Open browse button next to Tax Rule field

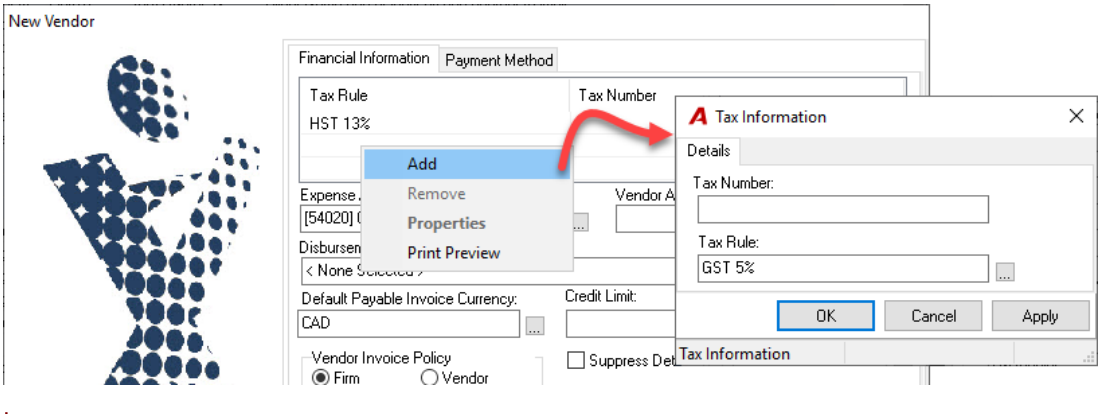pyautogui.click(x=1005, y=272)
